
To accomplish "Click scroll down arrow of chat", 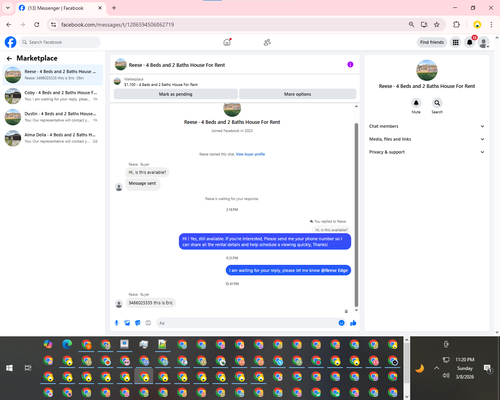I will point(356,310).
